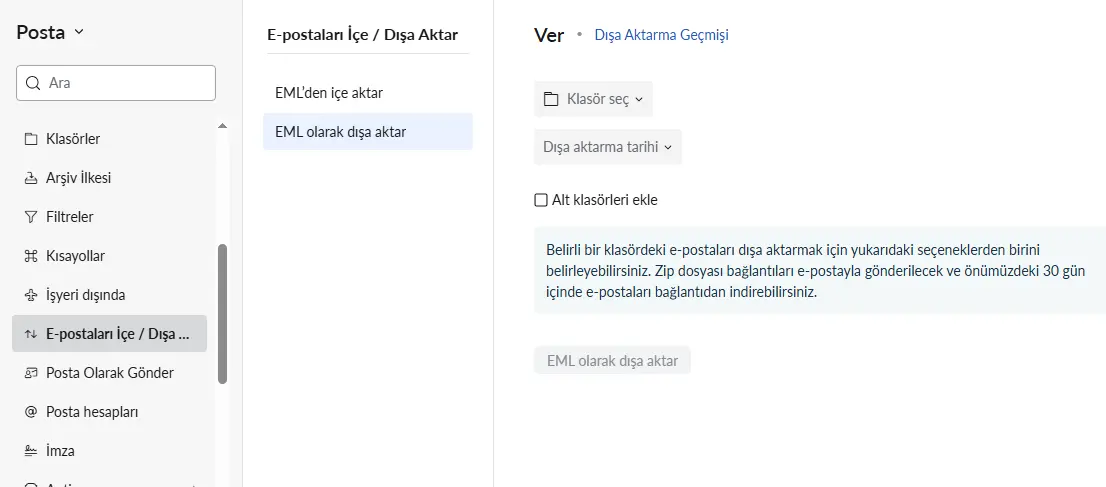Click sidebar scroll-up arrow
The image size is (1106, 487).
[222, 126]
